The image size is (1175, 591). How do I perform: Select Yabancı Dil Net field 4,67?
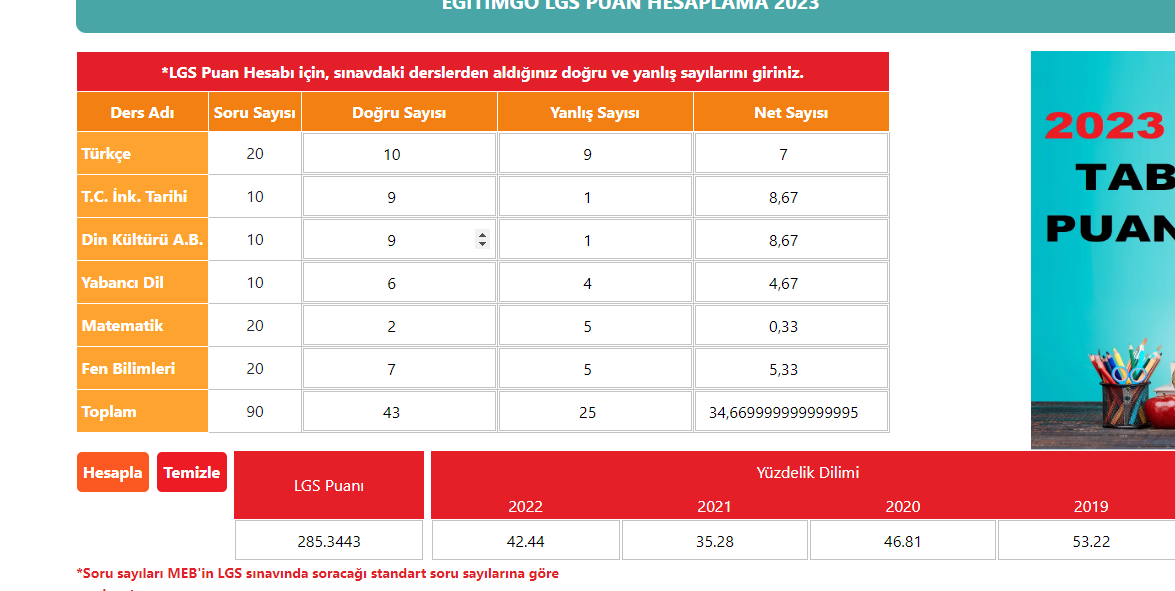pos(791,282)
